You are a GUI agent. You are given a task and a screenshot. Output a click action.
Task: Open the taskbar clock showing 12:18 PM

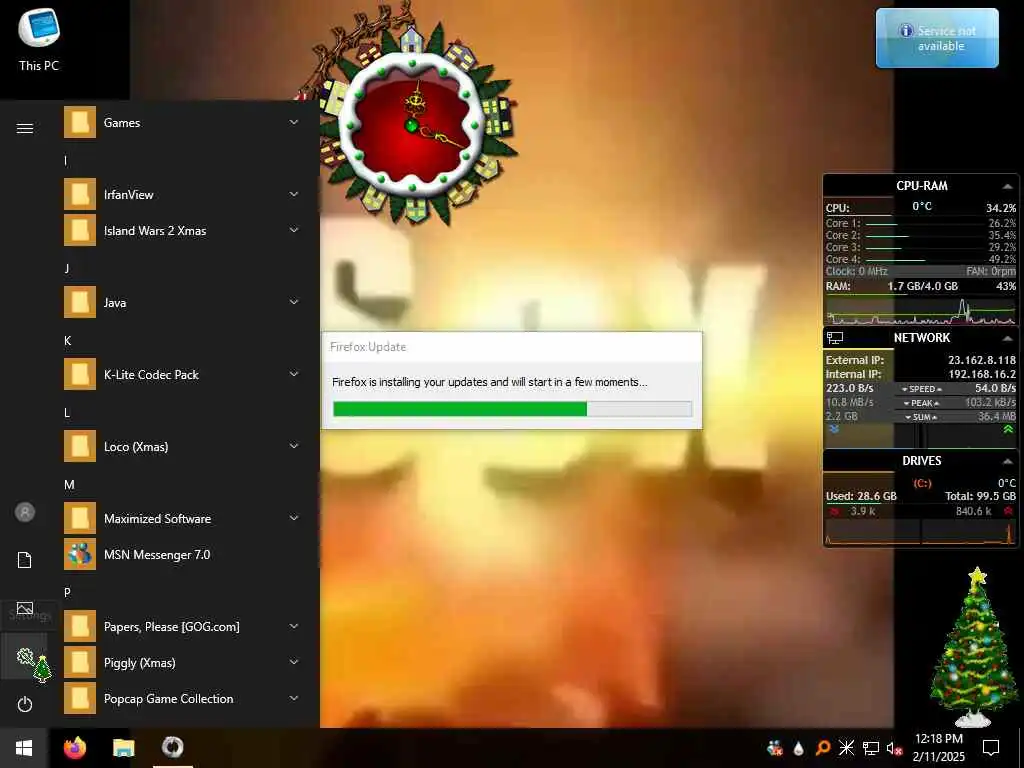click(x=938, y=748)
